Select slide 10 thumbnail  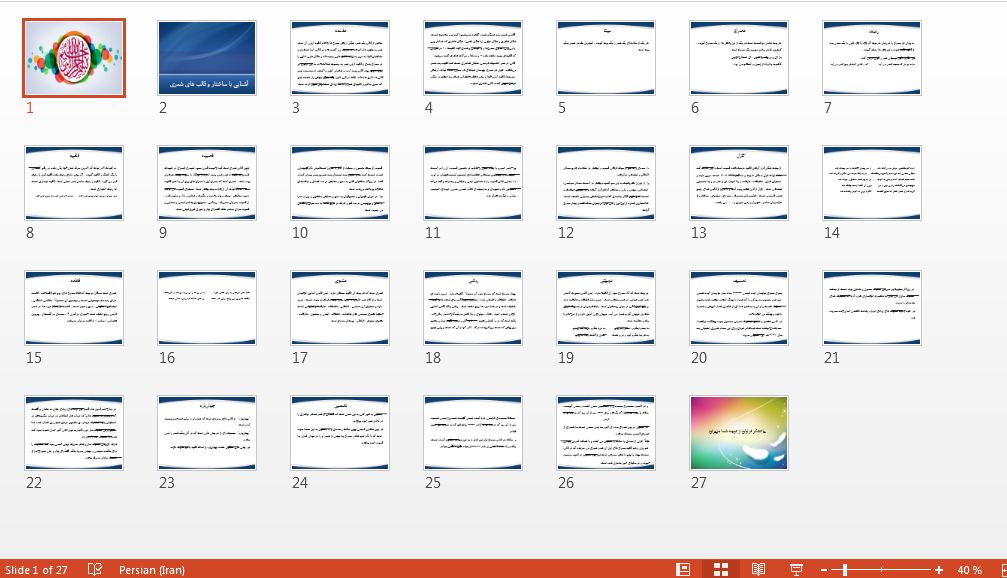340,183
